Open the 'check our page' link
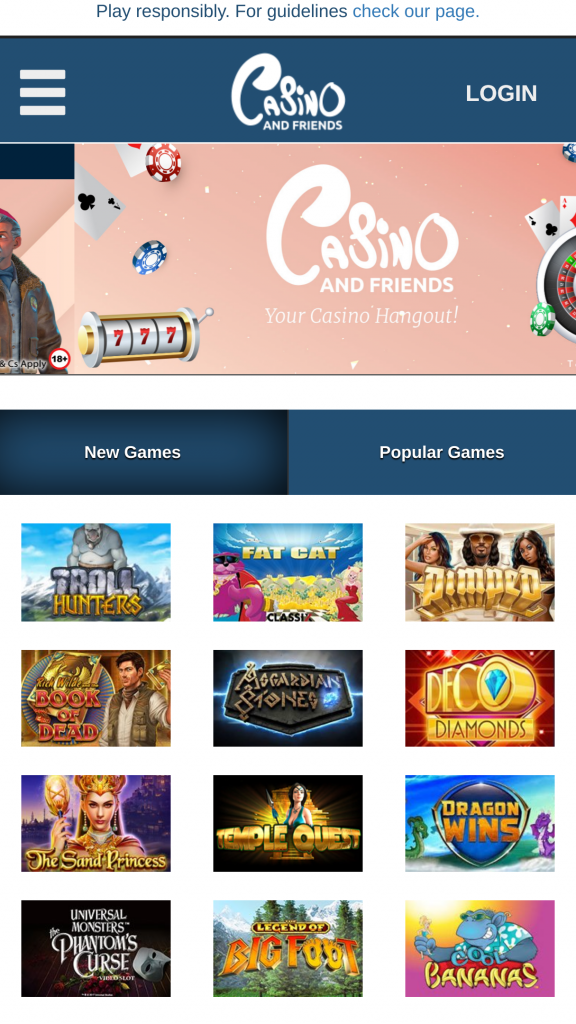576x1024 pixels. [415, 11]
